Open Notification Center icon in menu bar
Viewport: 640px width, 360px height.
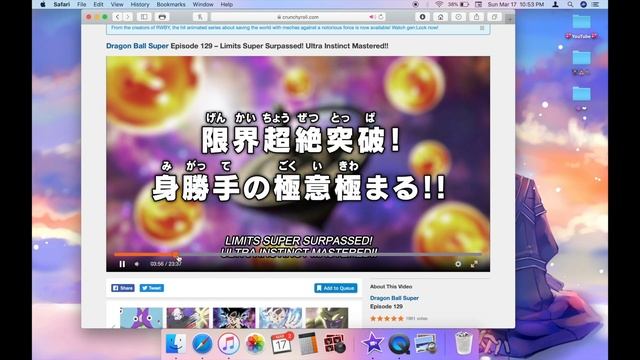596,4
